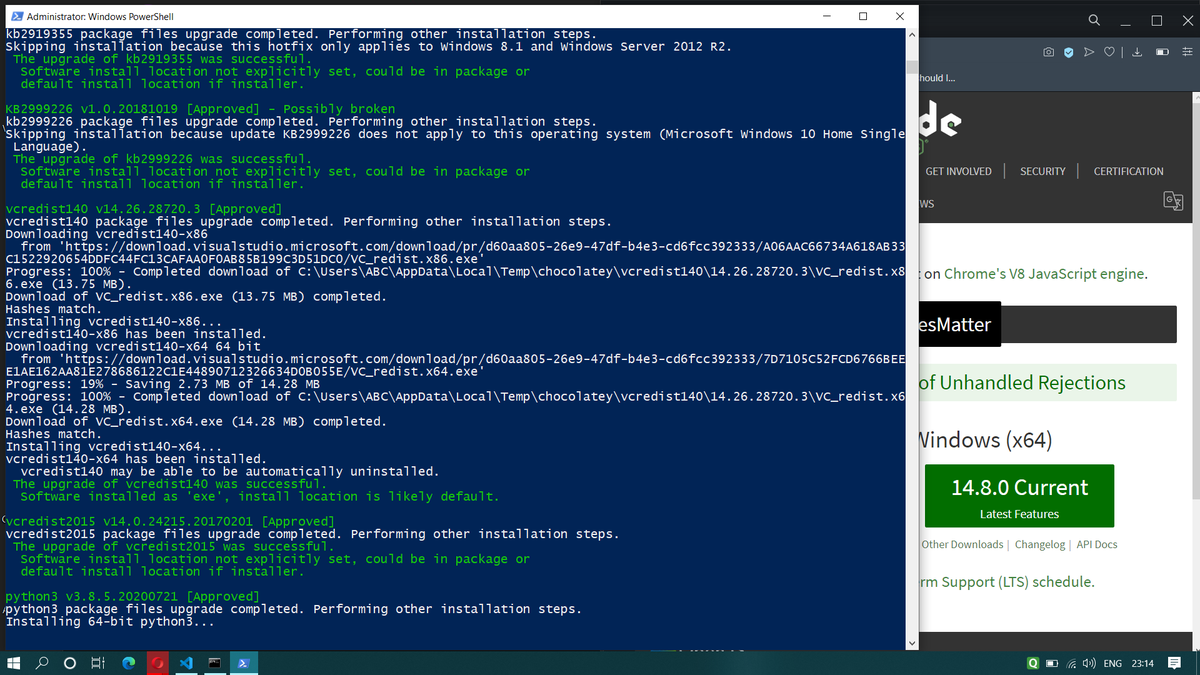Click the blue privacy protection shield icon
This screenshot has height=675, width=1200.
1069,52
